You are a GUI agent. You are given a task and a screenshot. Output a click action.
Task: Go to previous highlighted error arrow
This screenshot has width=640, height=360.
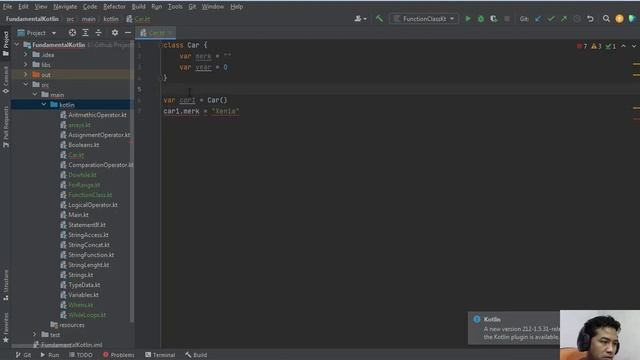point(623,46)
